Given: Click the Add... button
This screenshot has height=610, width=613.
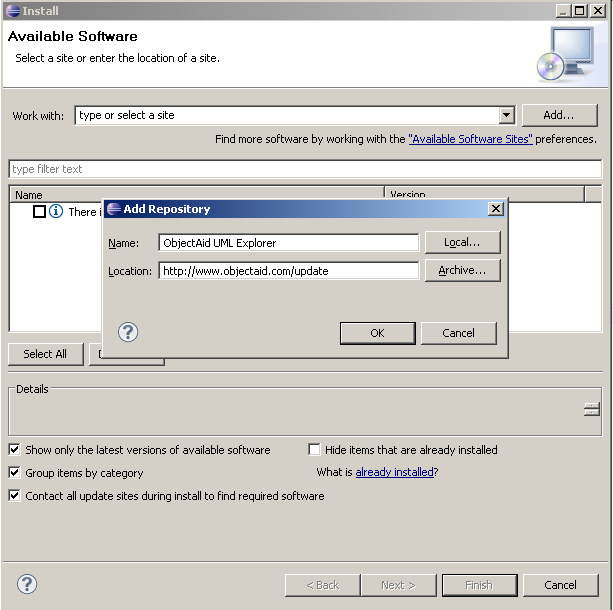Looking at the screenshot, I should click(x=559, y=115).
